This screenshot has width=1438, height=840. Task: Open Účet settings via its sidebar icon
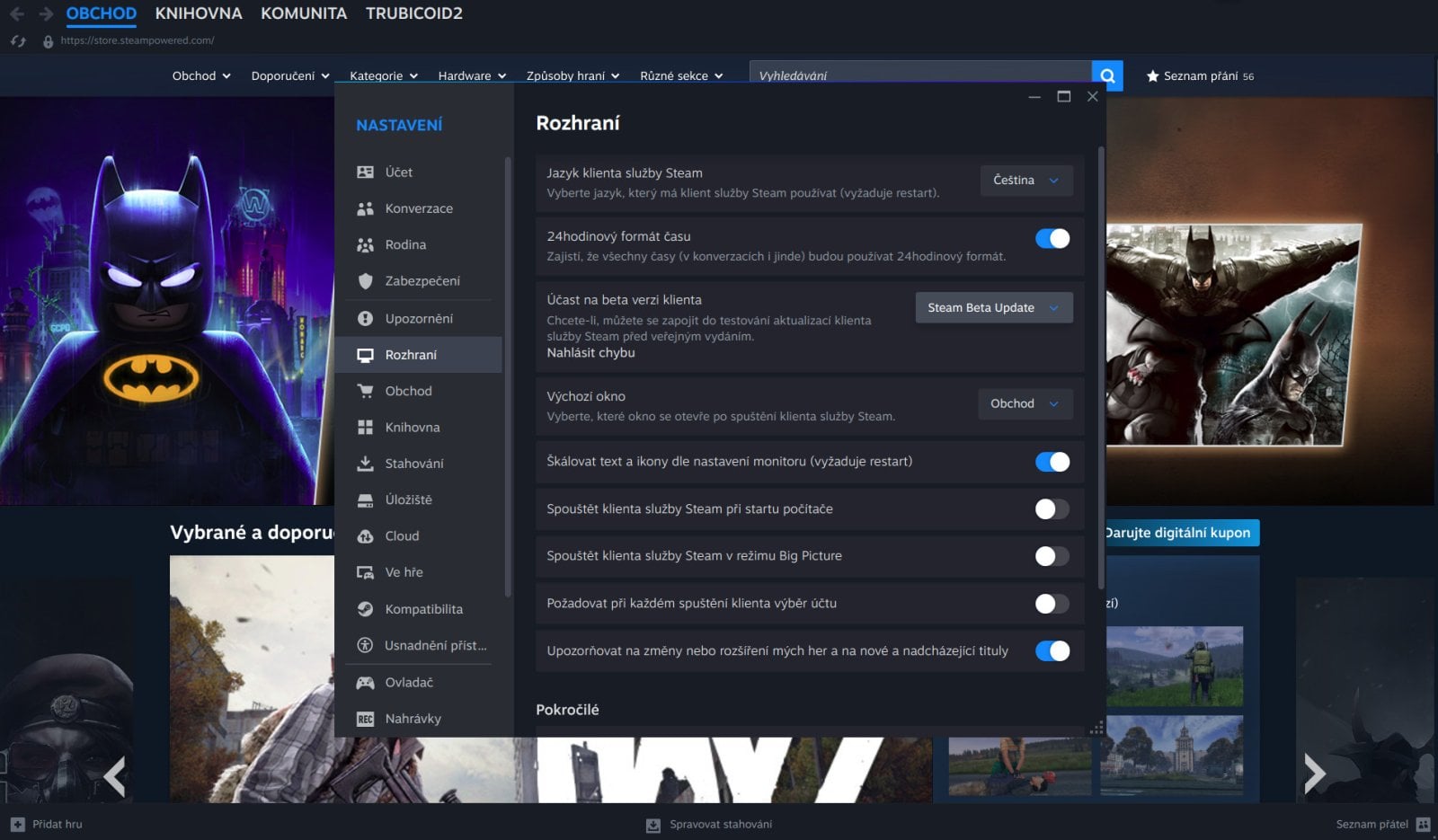(x=365, y=172)
